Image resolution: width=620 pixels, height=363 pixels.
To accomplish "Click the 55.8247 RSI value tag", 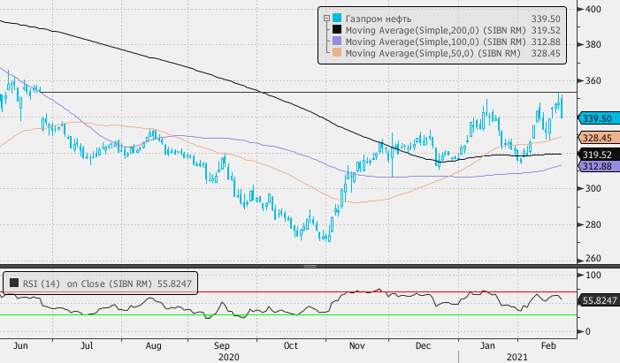I will 599,301.
